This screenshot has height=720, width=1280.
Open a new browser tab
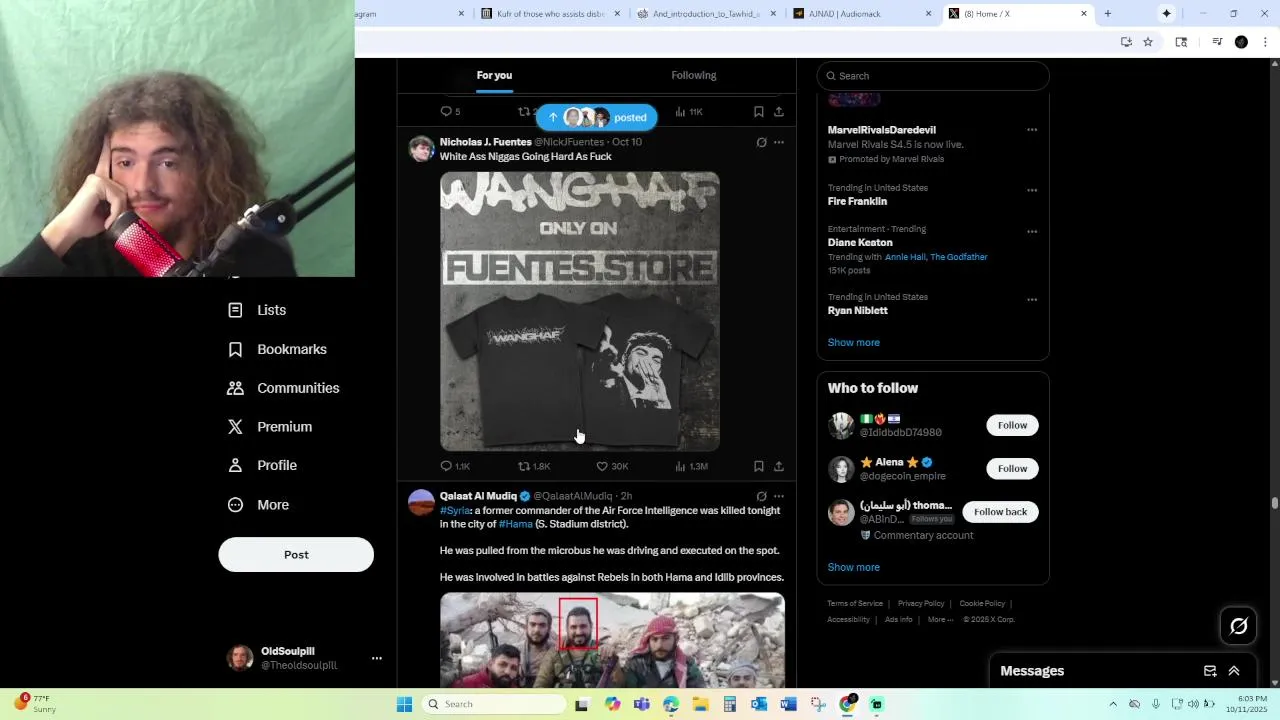tap(1107, 14)
